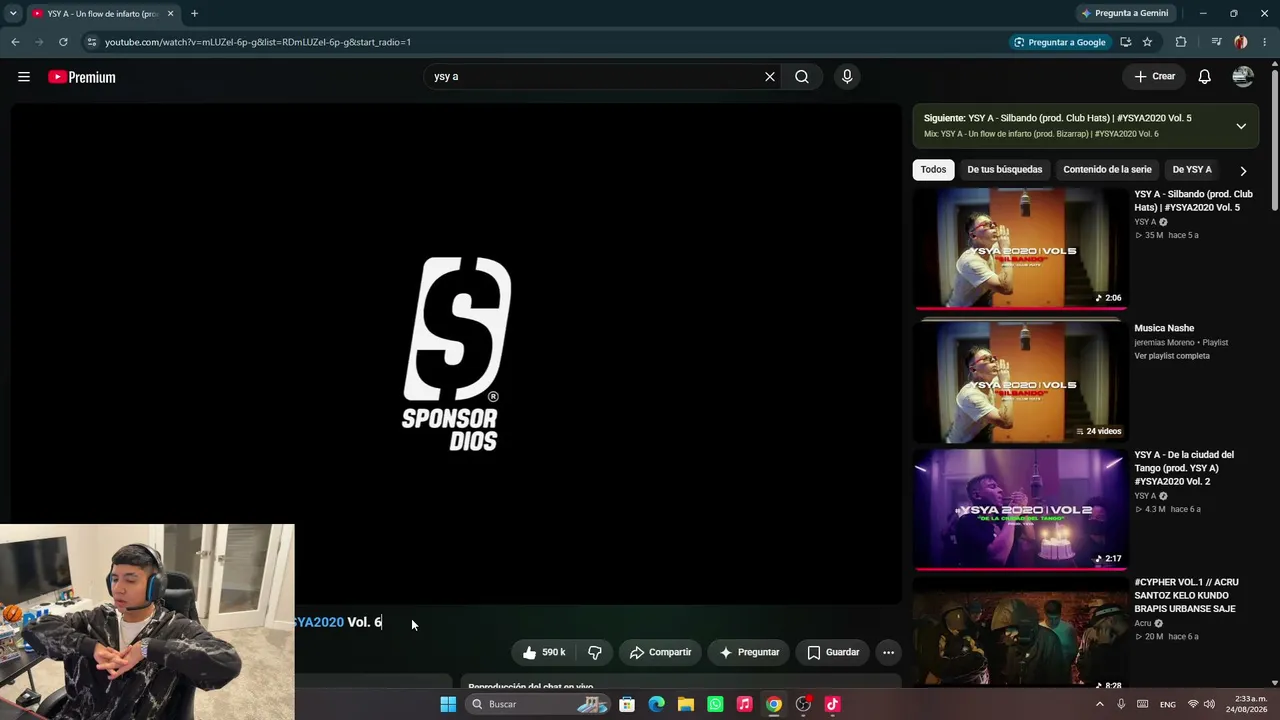1280x720 pixels.
Task: Bookmark this page with the star
Action: click(x=1147, y=42)
